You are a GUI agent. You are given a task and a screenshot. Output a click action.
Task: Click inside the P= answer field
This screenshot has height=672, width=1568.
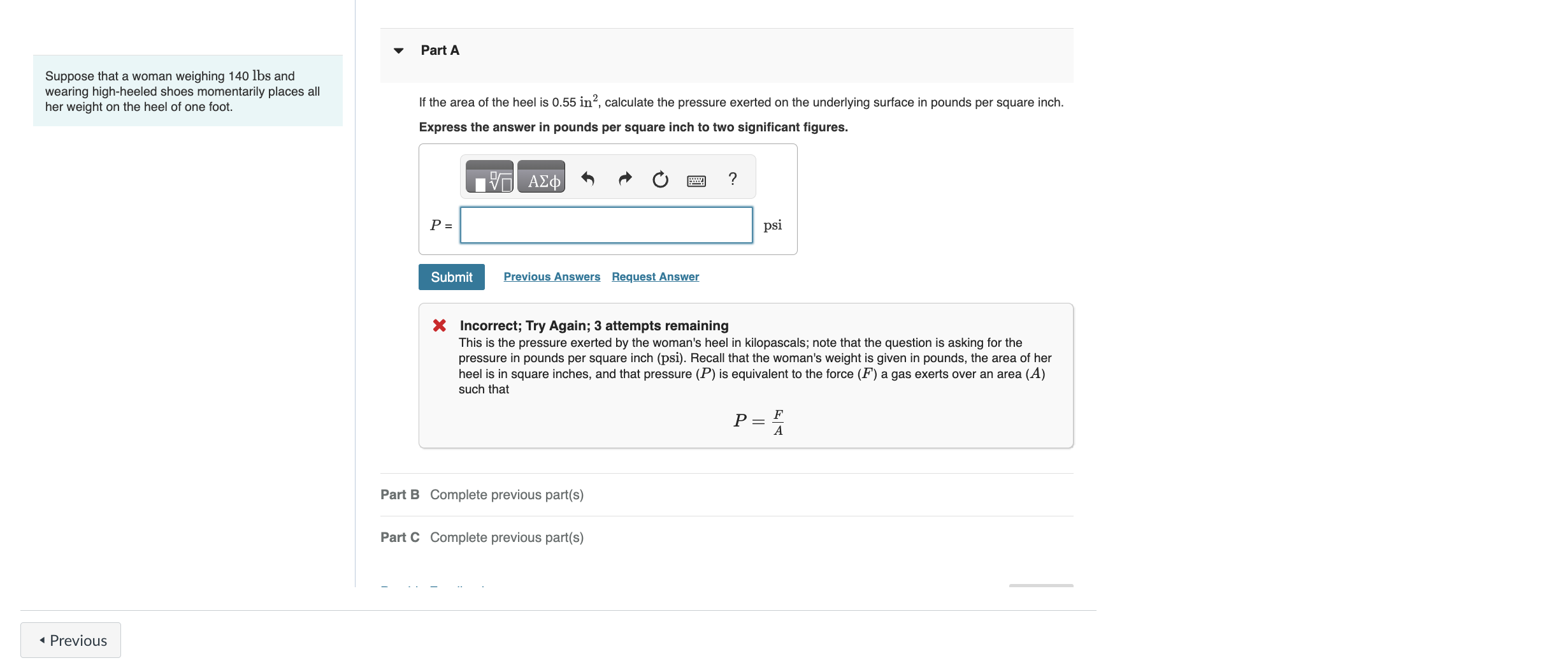(x=605, y=225)
